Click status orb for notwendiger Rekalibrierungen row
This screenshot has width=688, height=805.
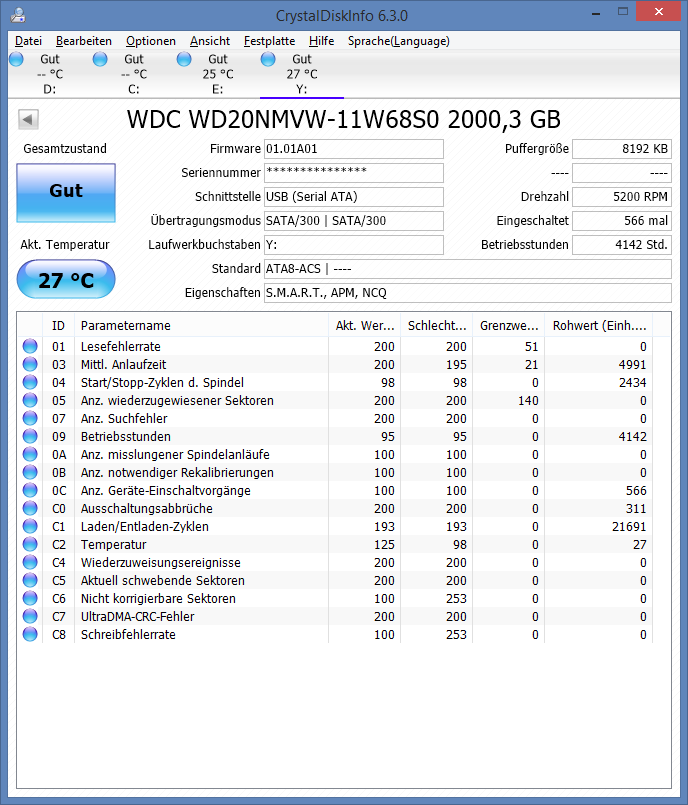(30, 472)
